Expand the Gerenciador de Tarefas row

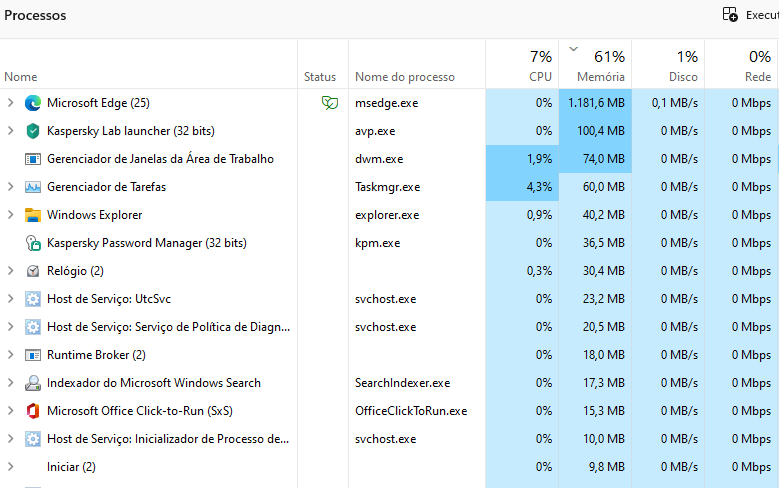(10, 187)
